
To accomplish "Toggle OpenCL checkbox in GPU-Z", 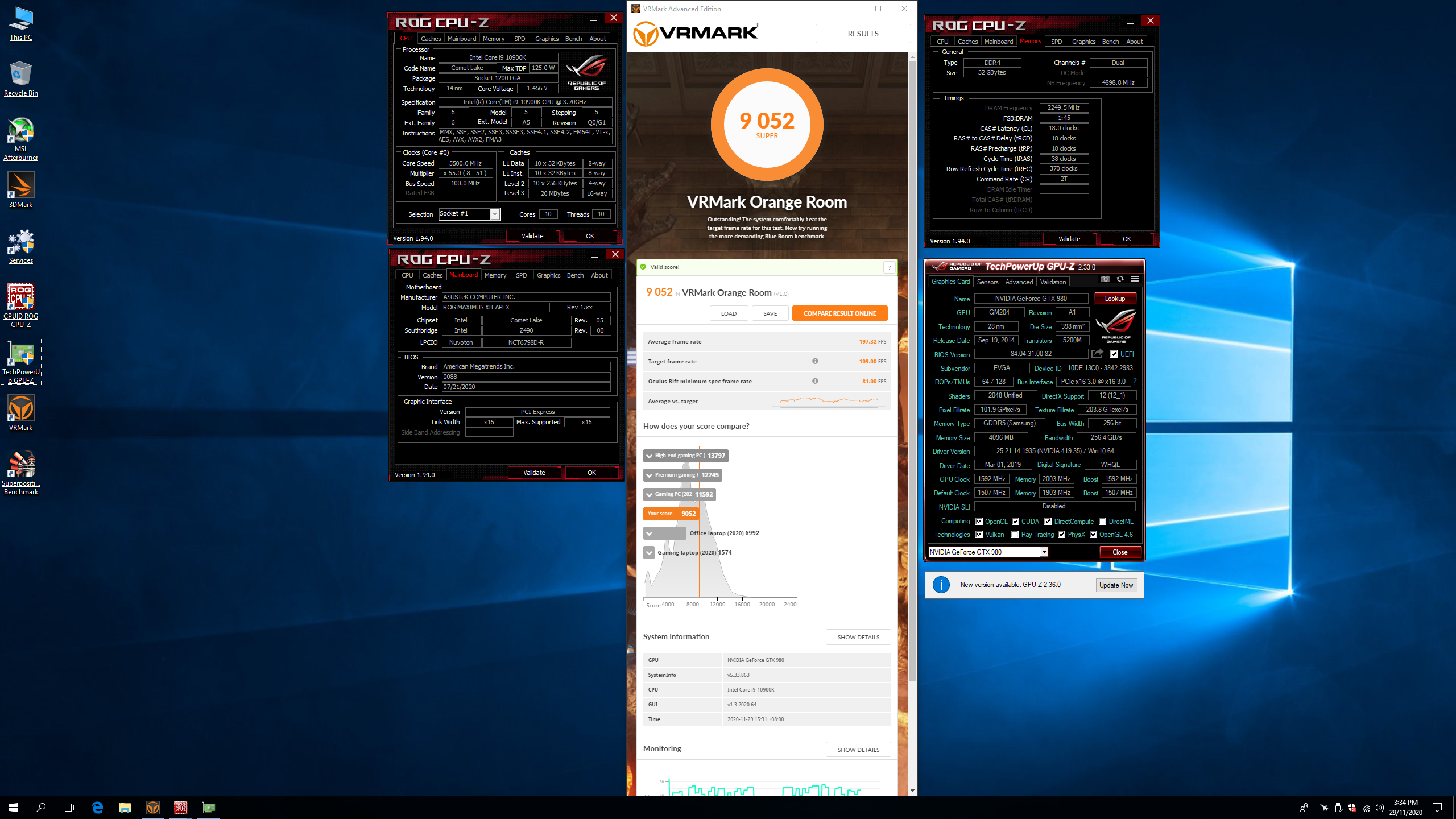I will [x=979, y=522].
